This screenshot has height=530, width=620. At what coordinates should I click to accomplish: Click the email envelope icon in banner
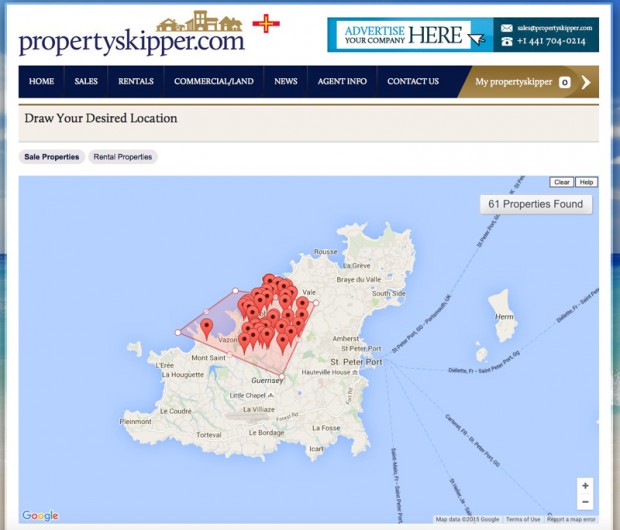point(507,28)
